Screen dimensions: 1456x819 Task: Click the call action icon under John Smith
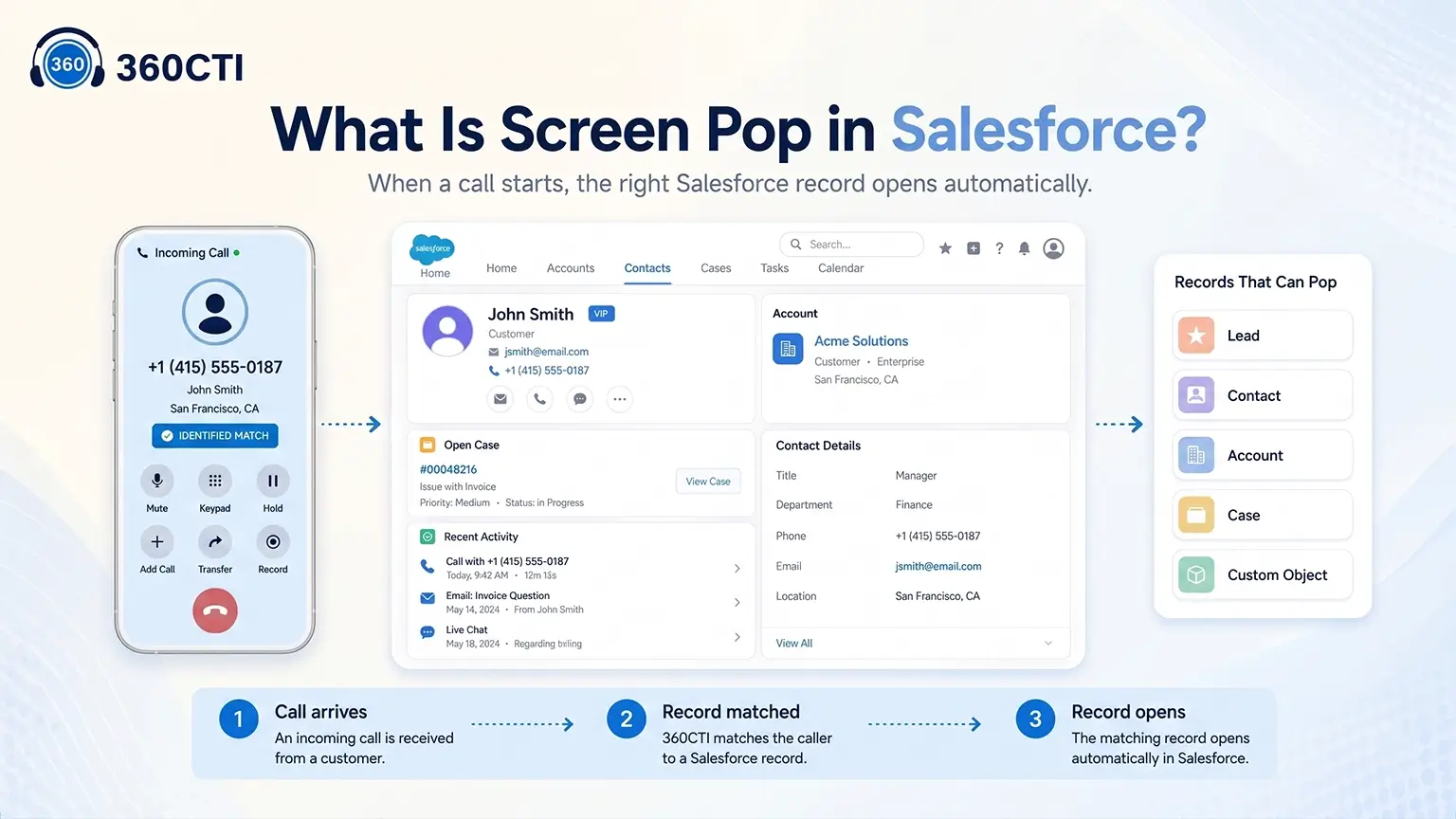click(x=539, y=399)
